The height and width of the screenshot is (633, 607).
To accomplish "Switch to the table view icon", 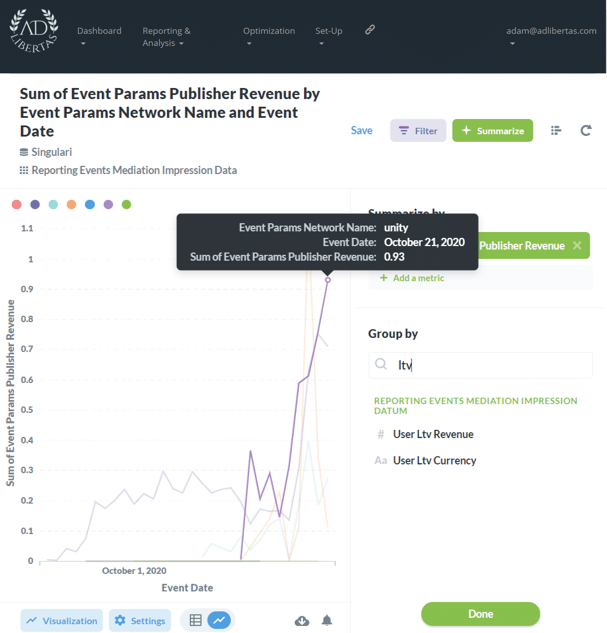I will click(196, 620).
